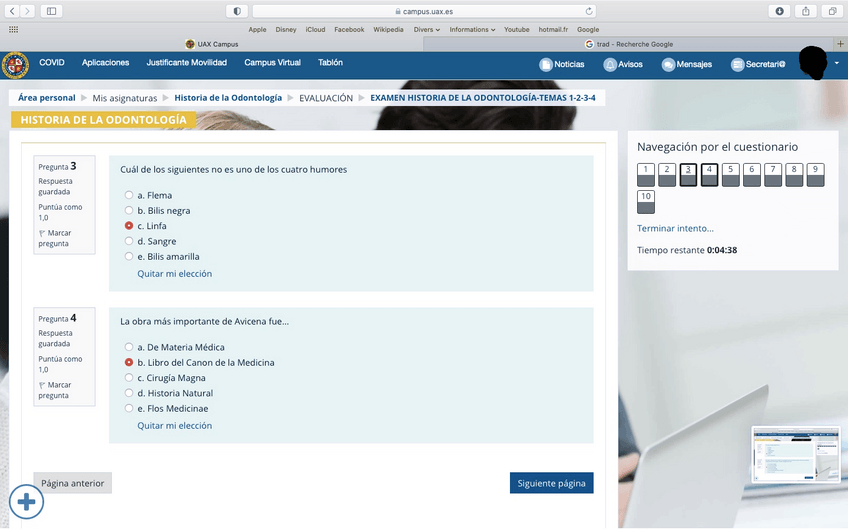Click the UAX university crest logo
Viewport: 848px width, 530px height.
[x=15, y=65]
